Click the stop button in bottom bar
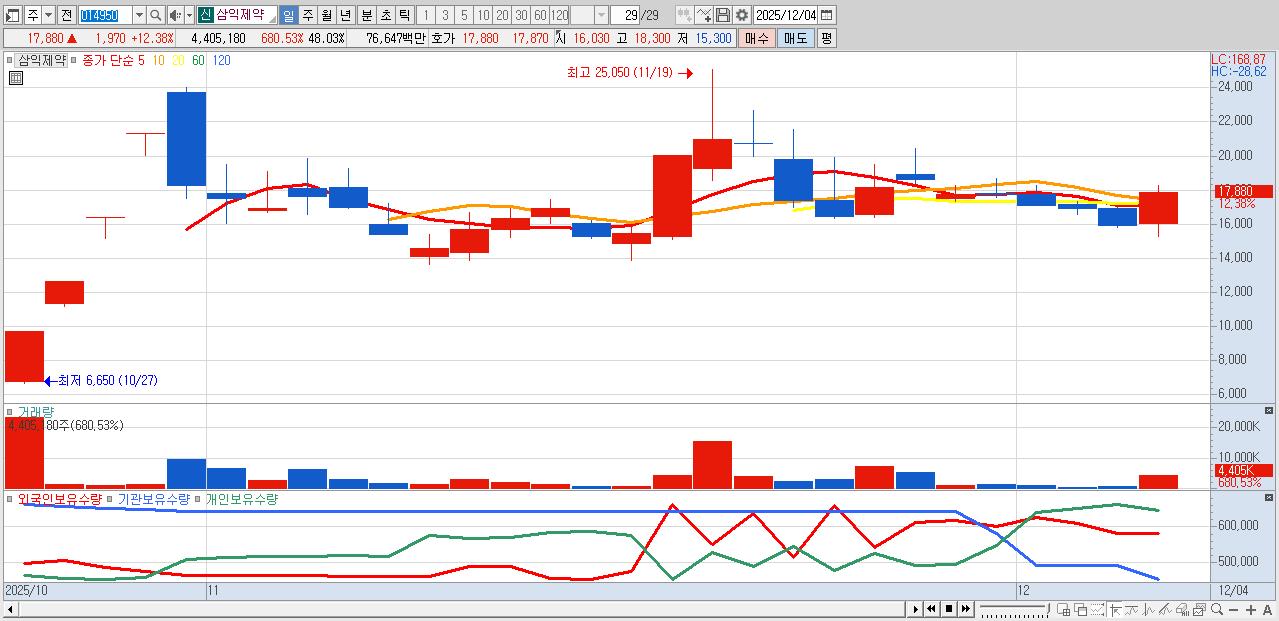 (949, 609)
